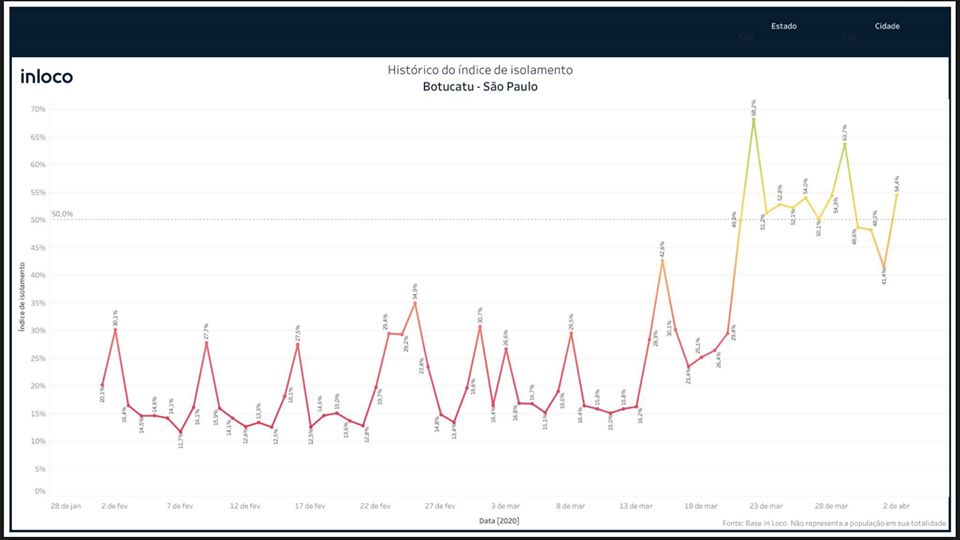The image size is (960, 540).
Task: Open the Cidade filter dropdown
Action: [886, 37]
